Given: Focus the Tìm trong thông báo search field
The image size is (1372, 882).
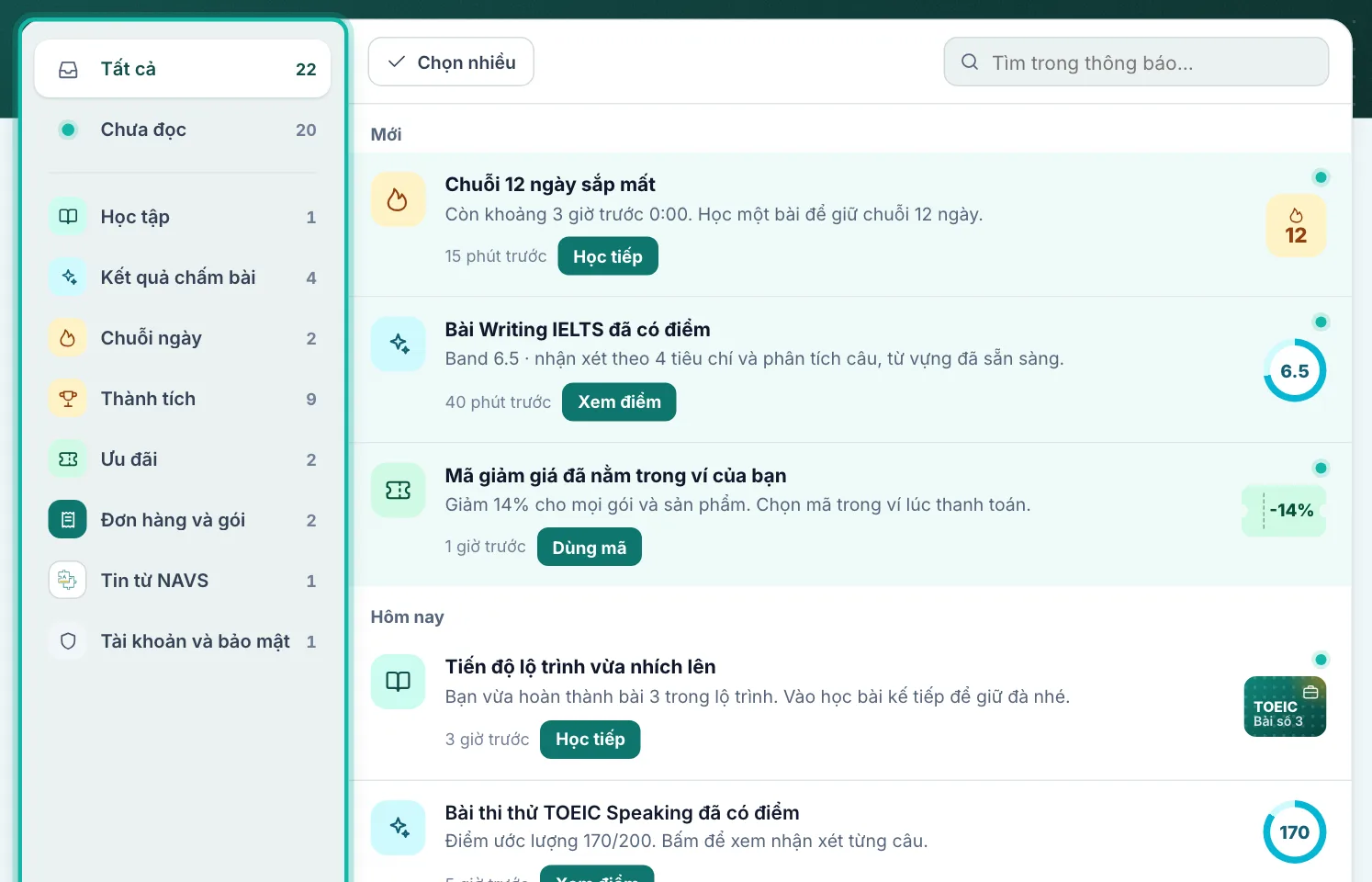Looking at the screenshot, I should pos(1136,62).
